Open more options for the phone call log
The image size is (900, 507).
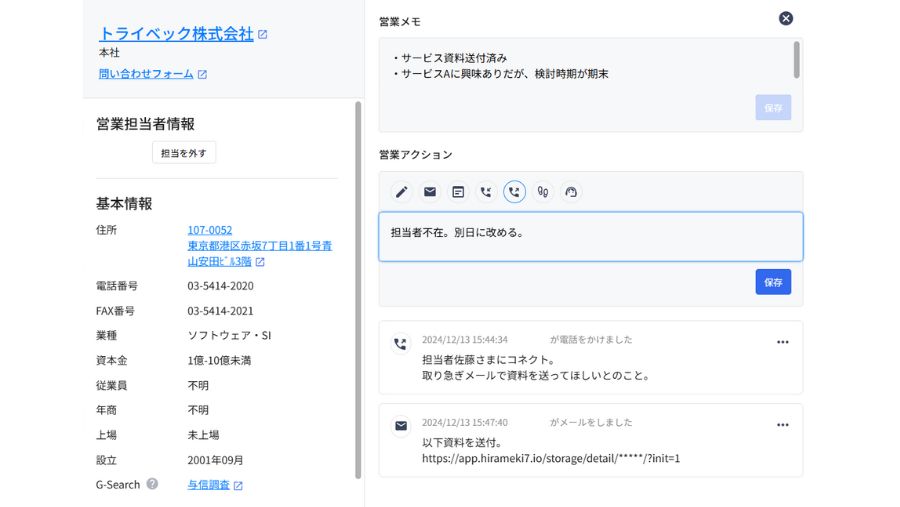tap(782, 342)
